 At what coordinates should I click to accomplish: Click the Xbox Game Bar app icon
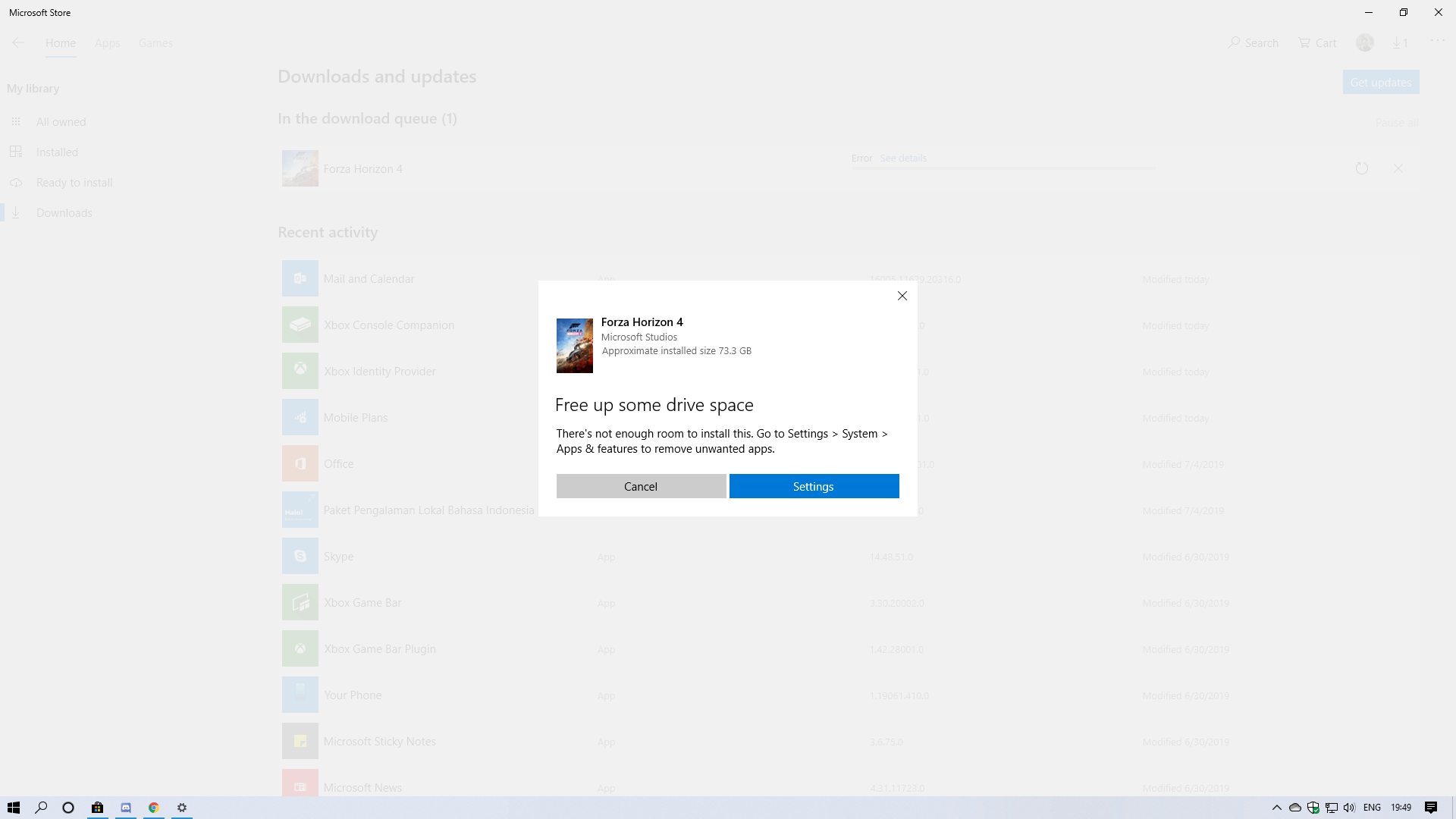tap(300, 602)
